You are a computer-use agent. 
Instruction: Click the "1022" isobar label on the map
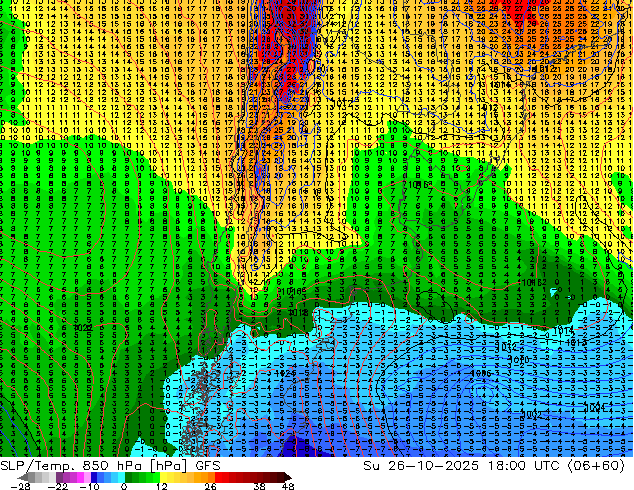[84, 328]
